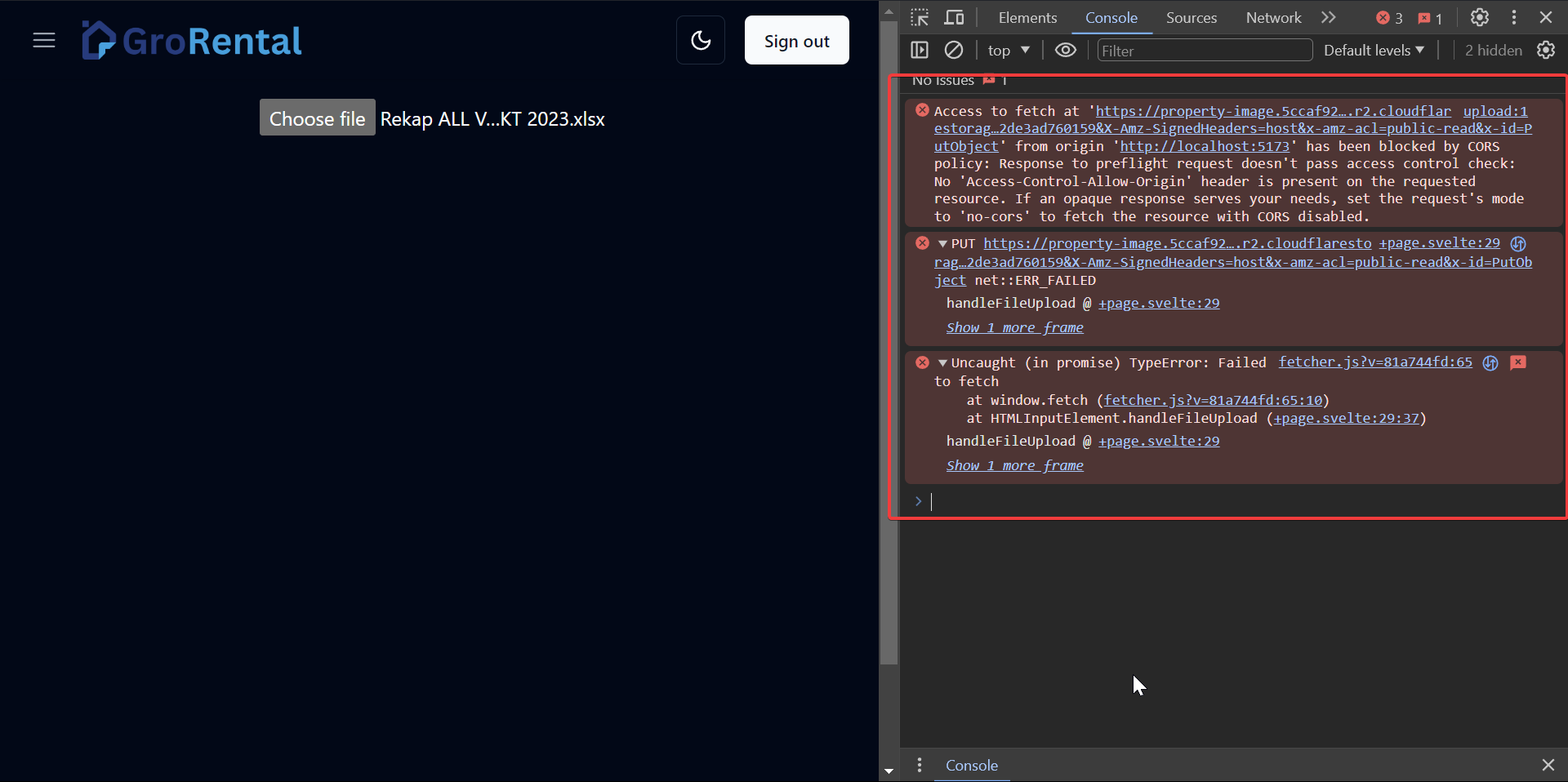Open +page.svelte:29:37 stack trace link
This screenshot has width=1568, height=782.
tap(1347, 418)
